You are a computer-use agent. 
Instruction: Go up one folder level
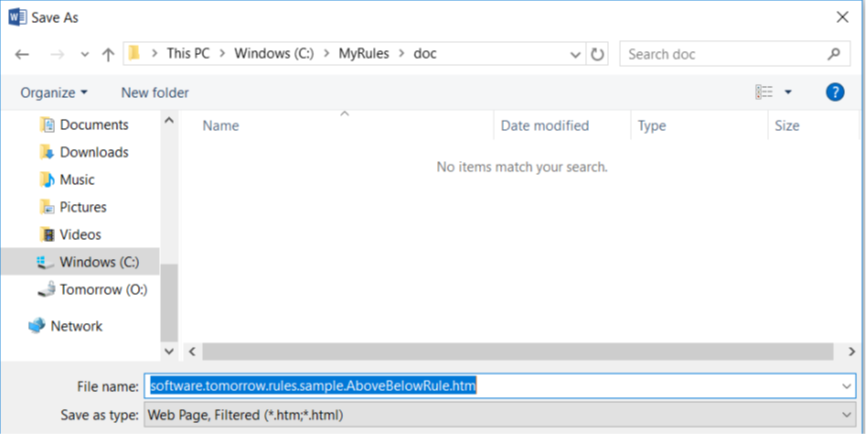coord(107,54)
